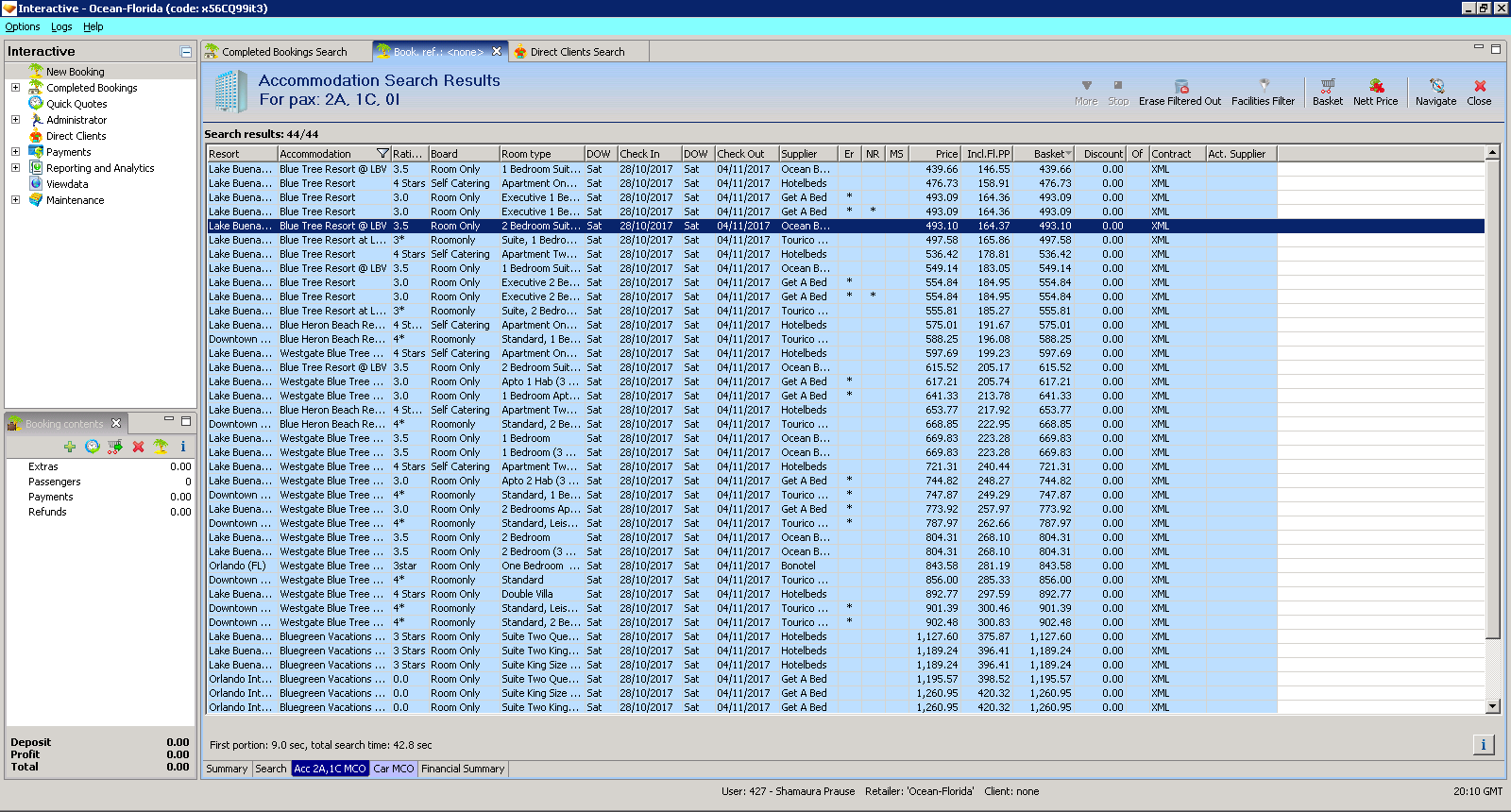Open the Financial Summary bottom tab
The height and width of the screenshot is (812, 1511).
[x=463, y=769]
